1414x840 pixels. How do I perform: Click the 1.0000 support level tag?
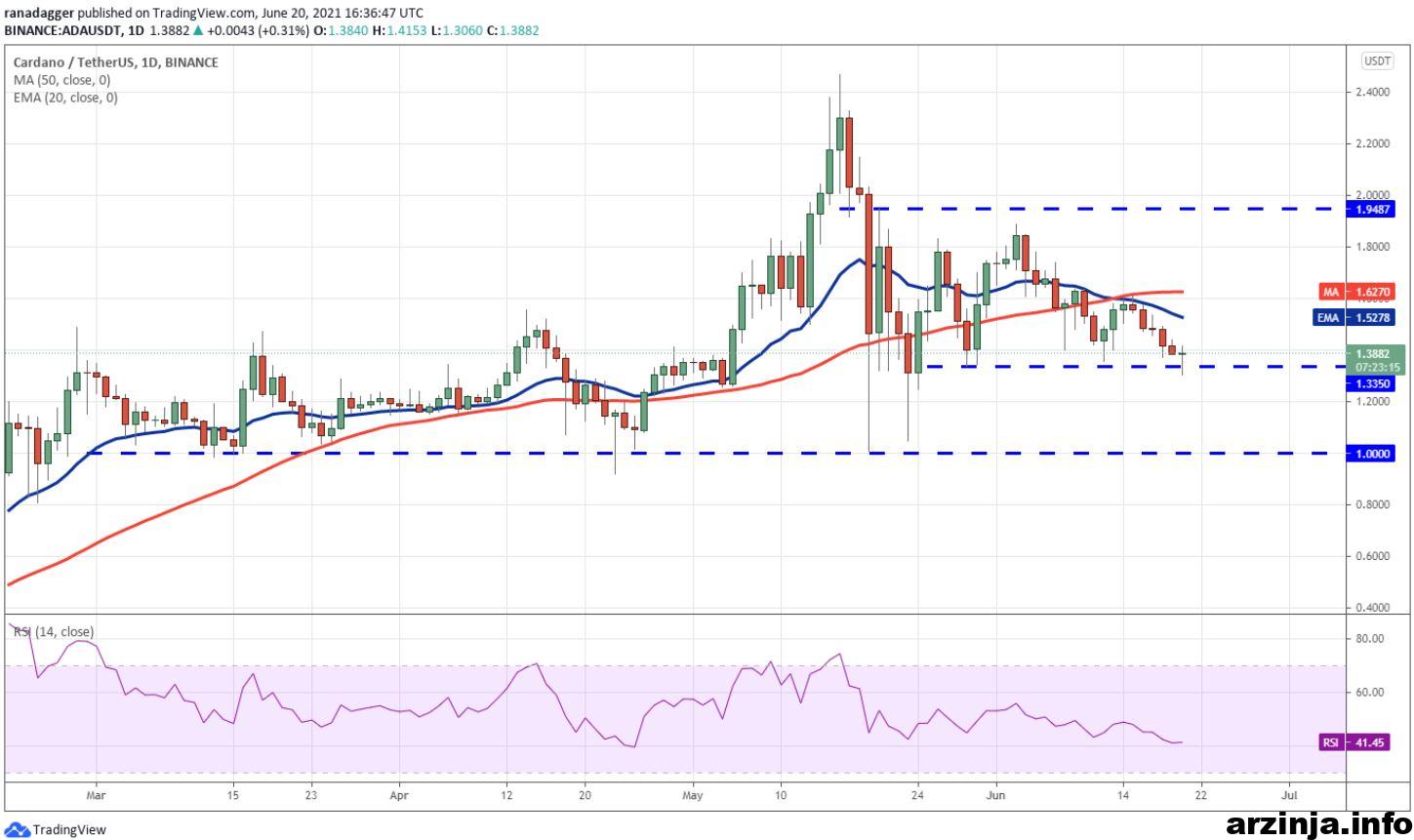pos(1372,454)
